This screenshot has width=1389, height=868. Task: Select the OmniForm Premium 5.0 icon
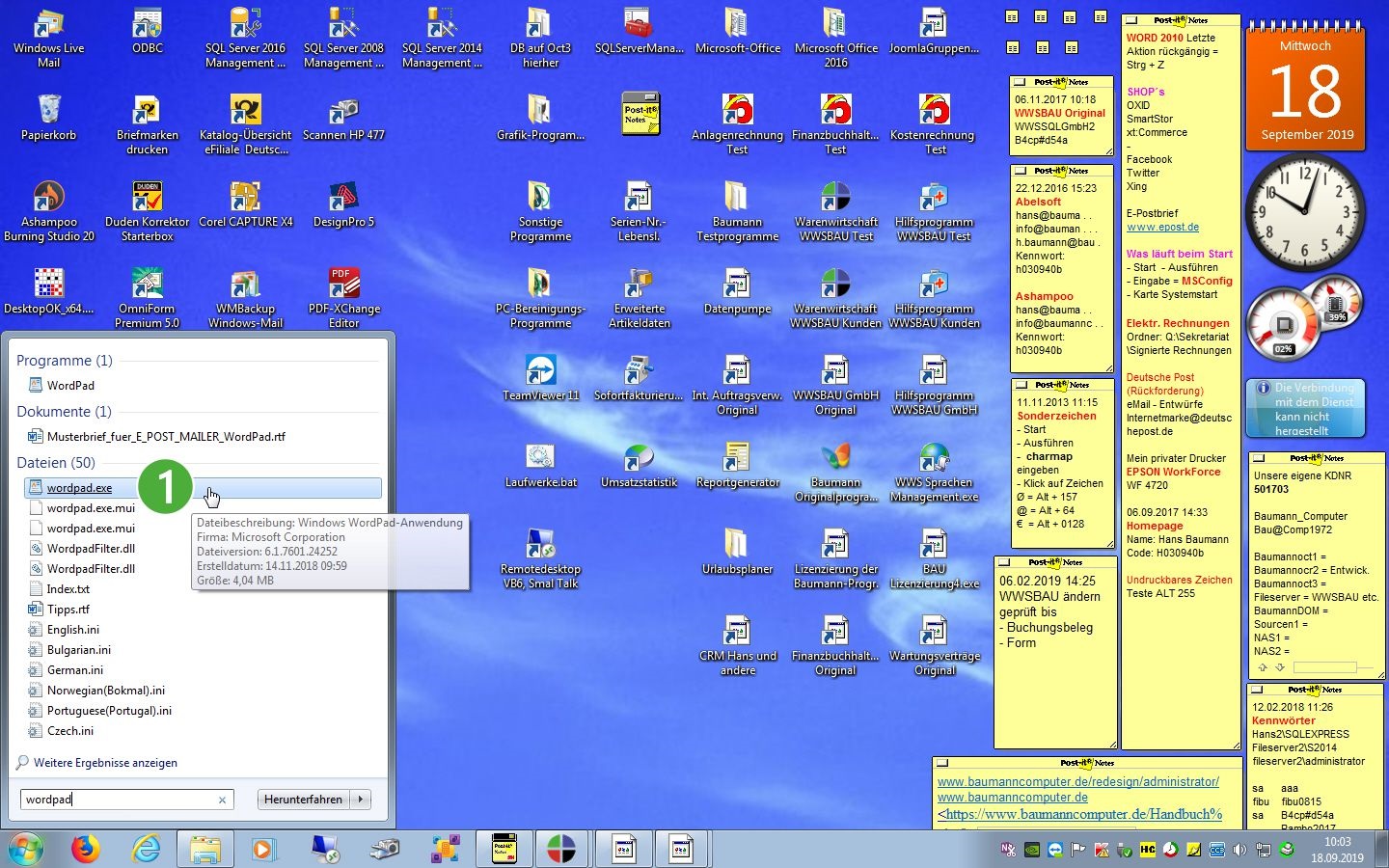click(x=148, y=299)
